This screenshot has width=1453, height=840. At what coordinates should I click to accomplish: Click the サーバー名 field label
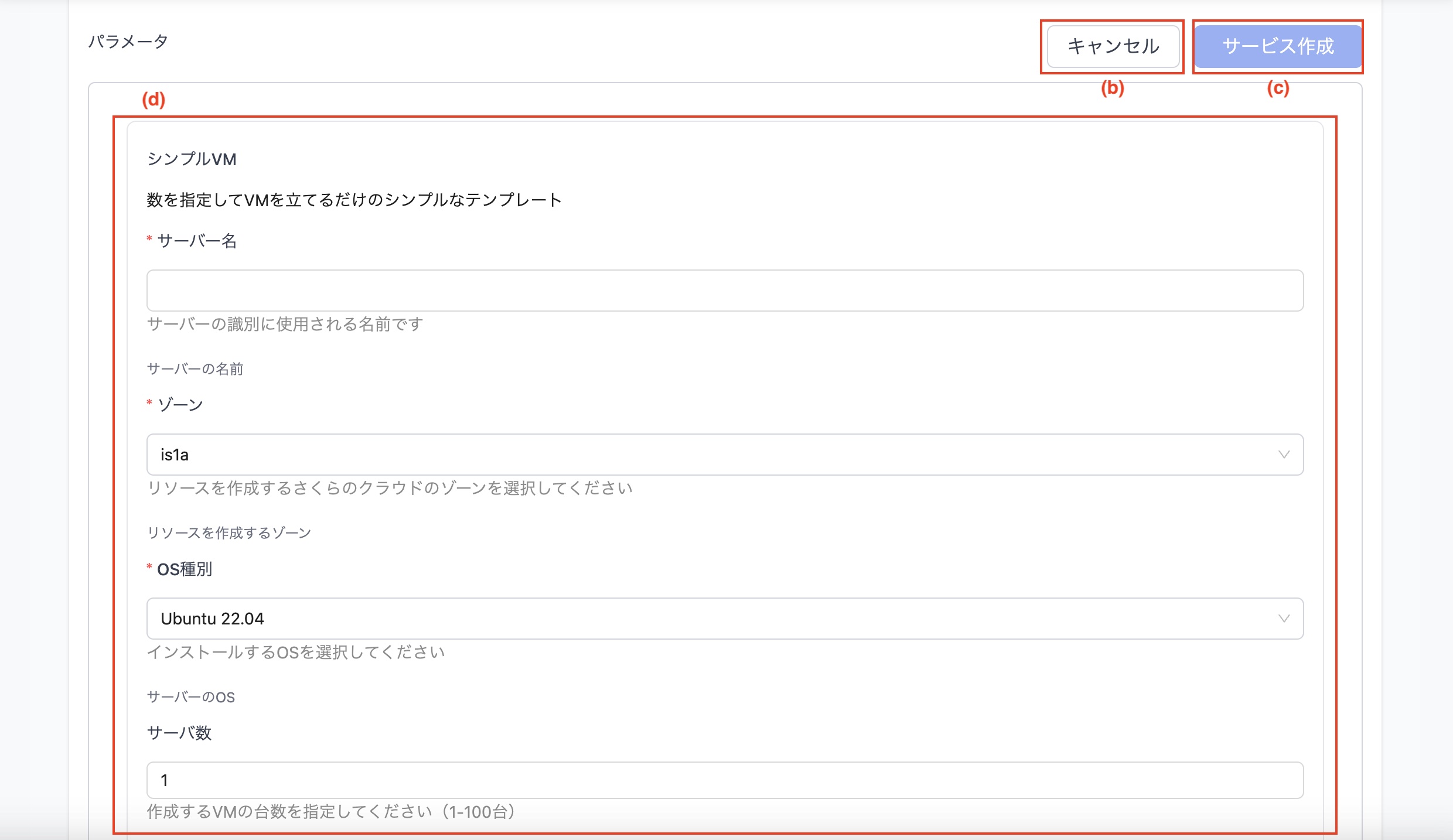[197, 241]
